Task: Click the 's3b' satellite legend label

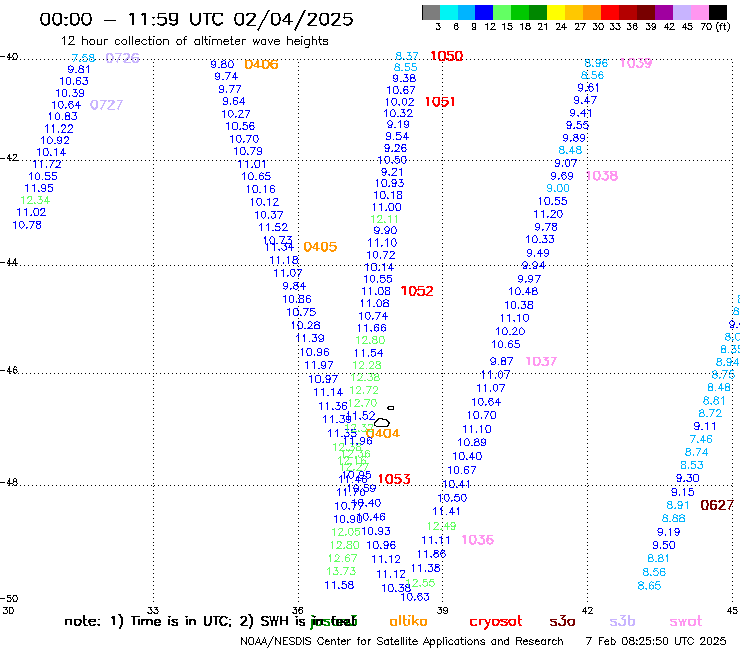Action: [x=622, y=621]
